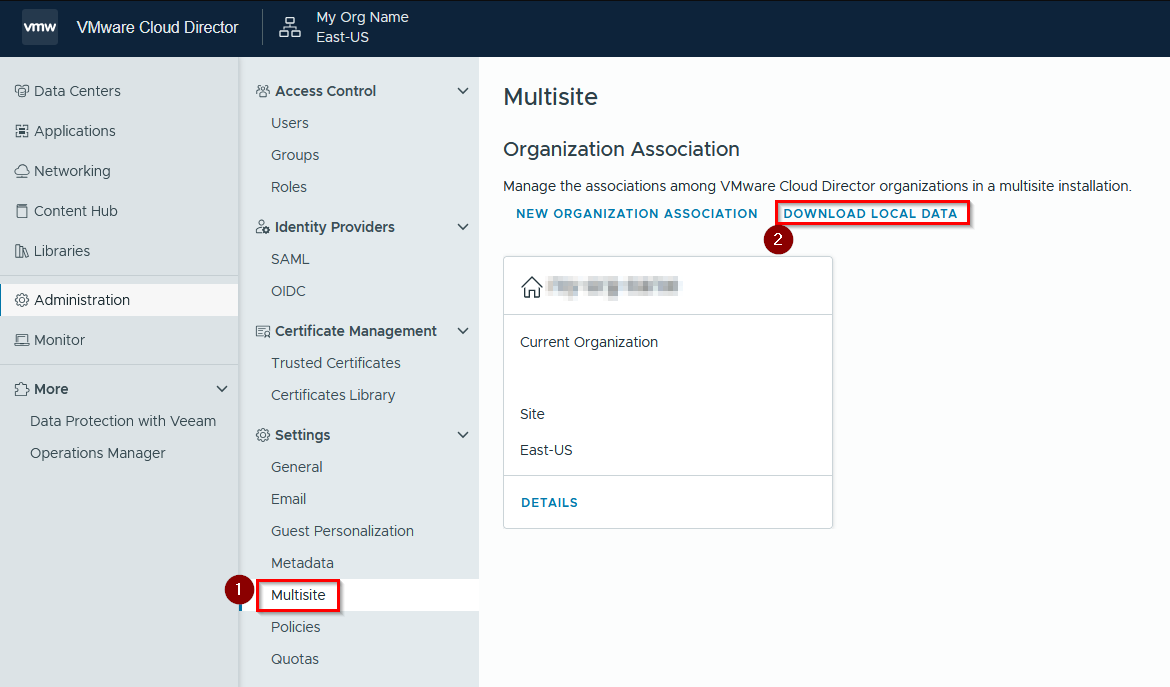
Task: Open Quotas settings
Action: [x=295, y=659]
